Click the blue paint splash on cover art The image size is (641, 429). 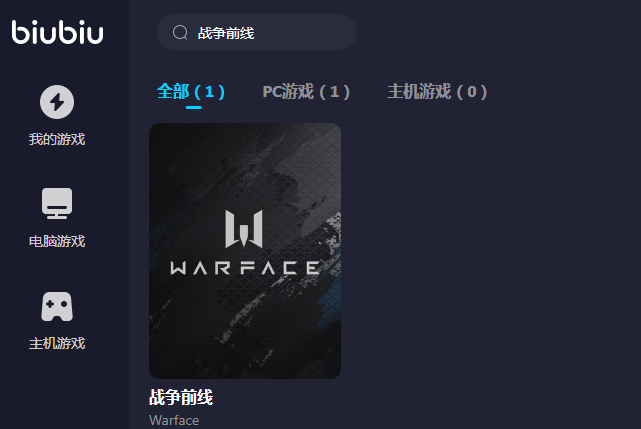[330, 301]
